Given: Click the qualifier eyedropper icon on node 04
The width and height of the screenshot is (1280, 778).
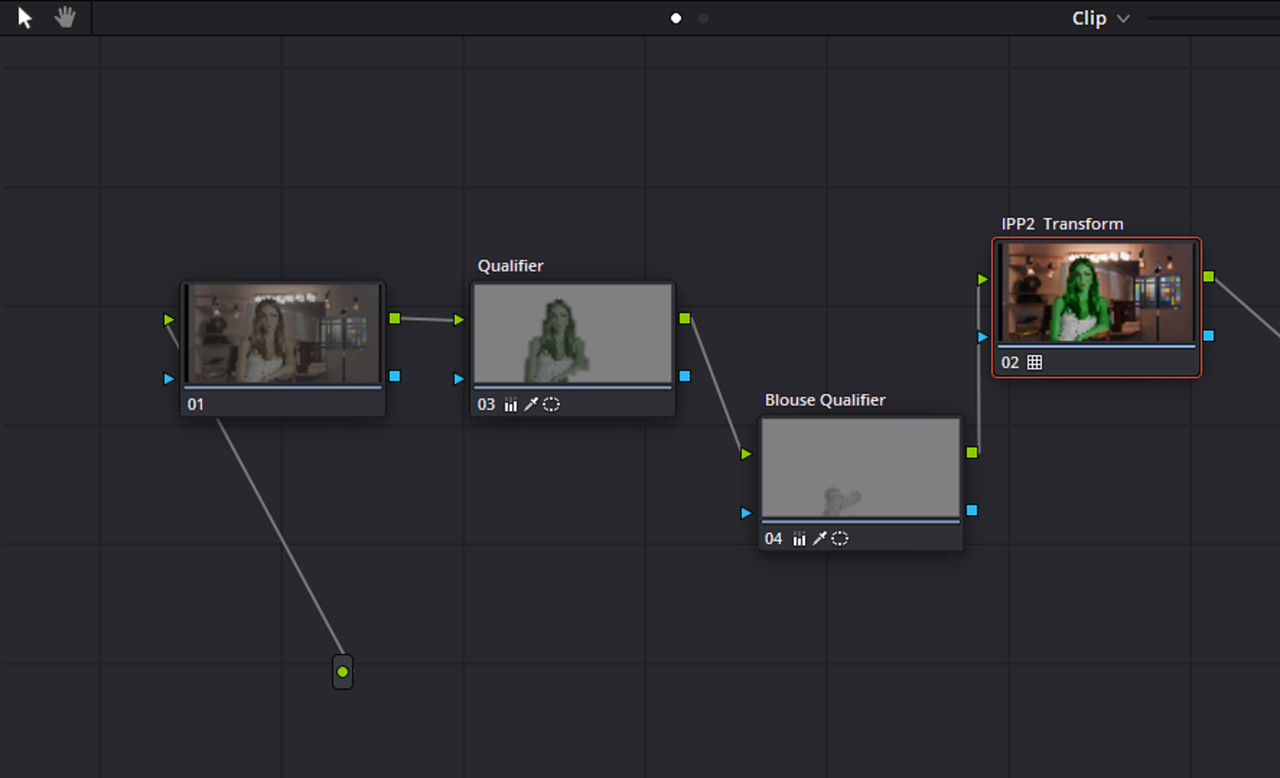Looking at the screenshot, I should click(820, 539).
